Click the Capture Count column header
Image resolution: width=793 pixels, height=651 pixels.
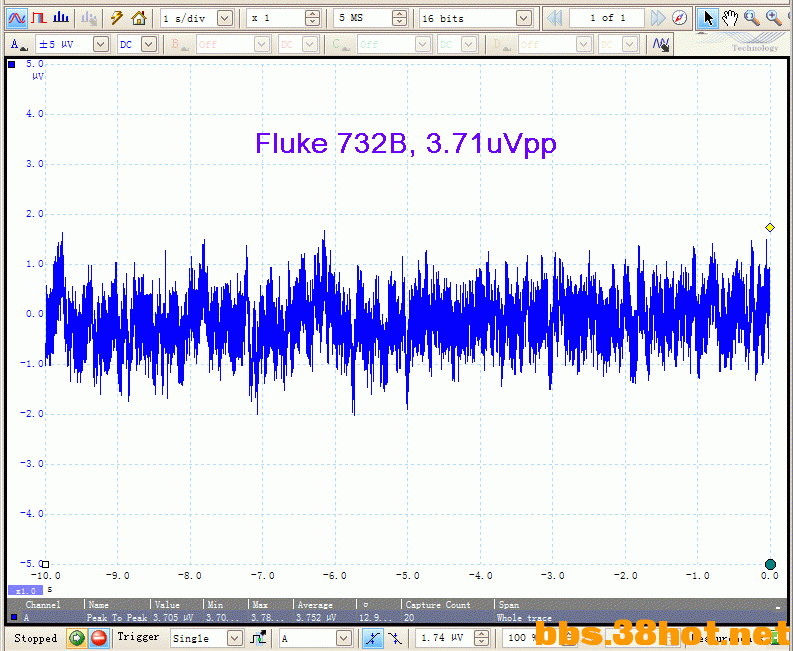pyautogui.click(x=437, y=604)
